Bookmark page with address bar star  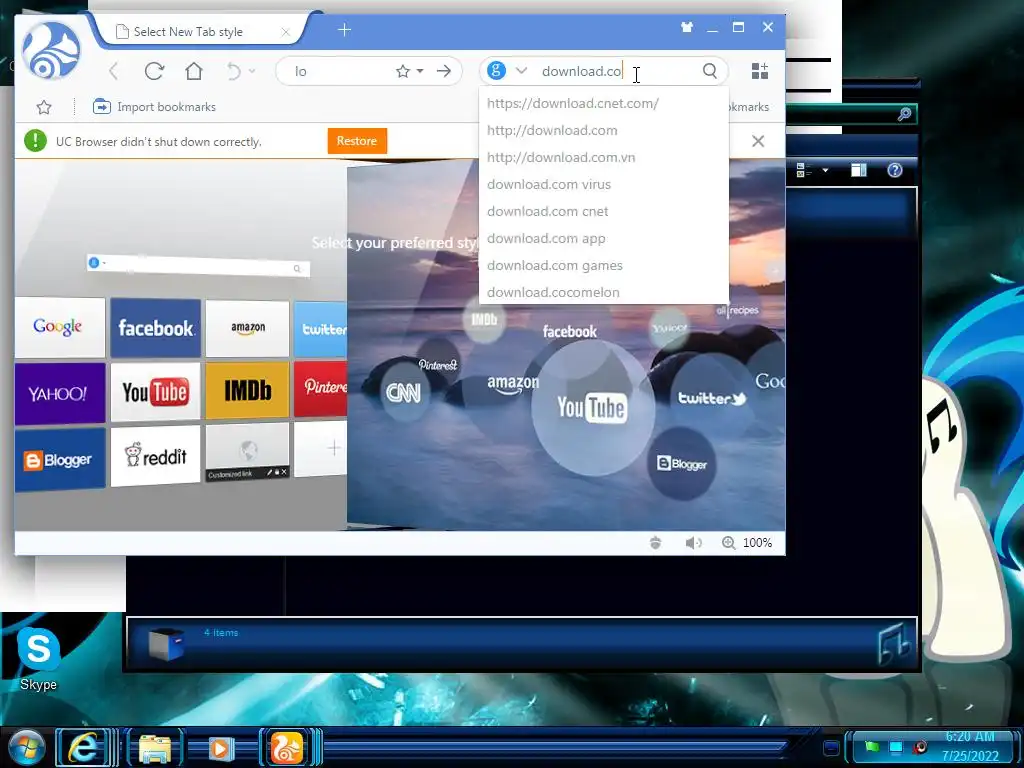[x=403, y=71]
